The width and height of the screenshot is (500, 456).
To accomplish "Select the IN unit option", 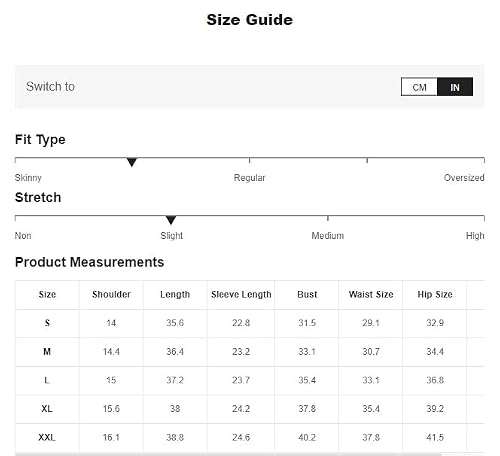I will [x=455, y=87].
